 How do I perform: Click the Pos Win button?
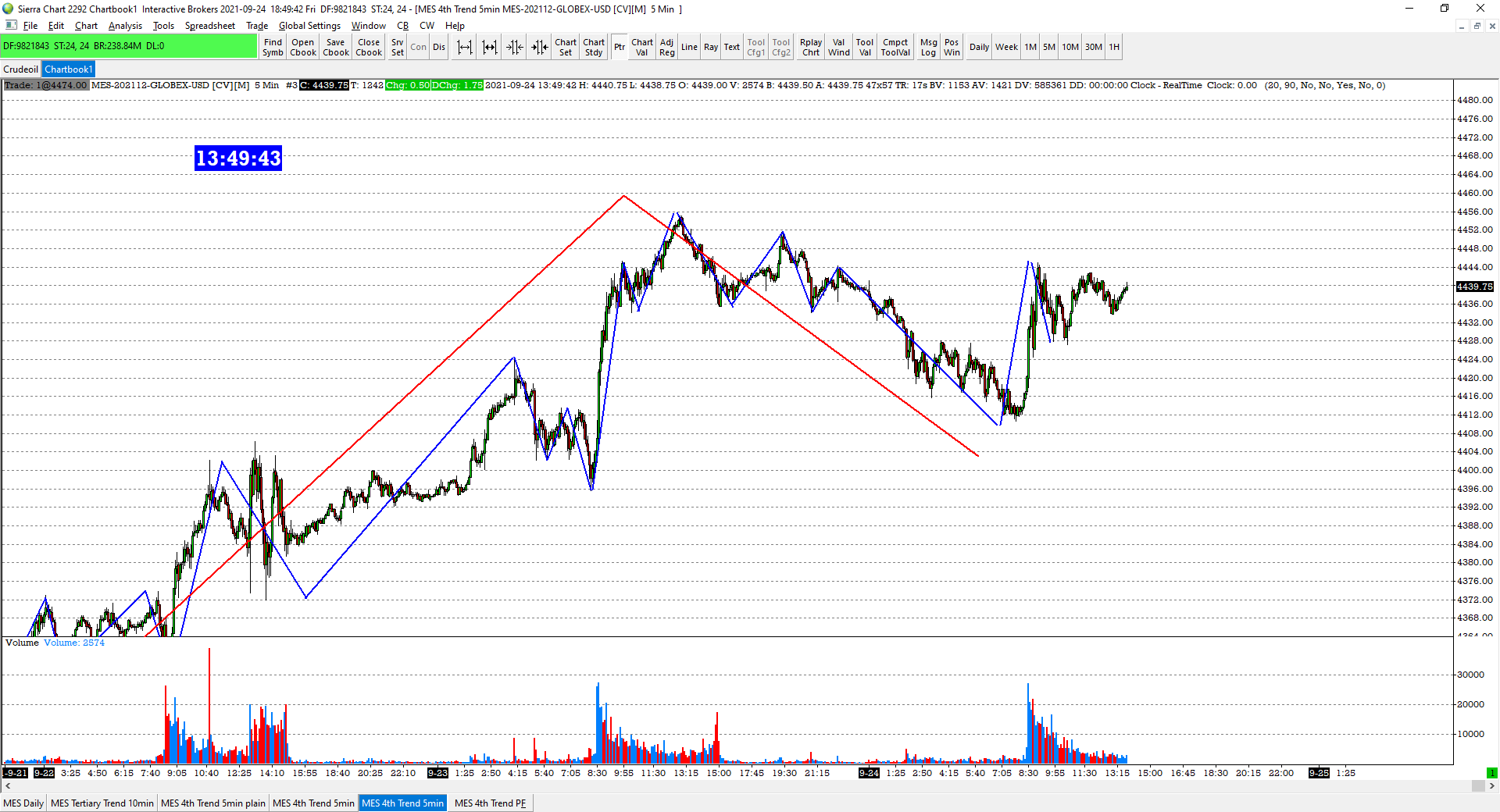tap(952, 48)
